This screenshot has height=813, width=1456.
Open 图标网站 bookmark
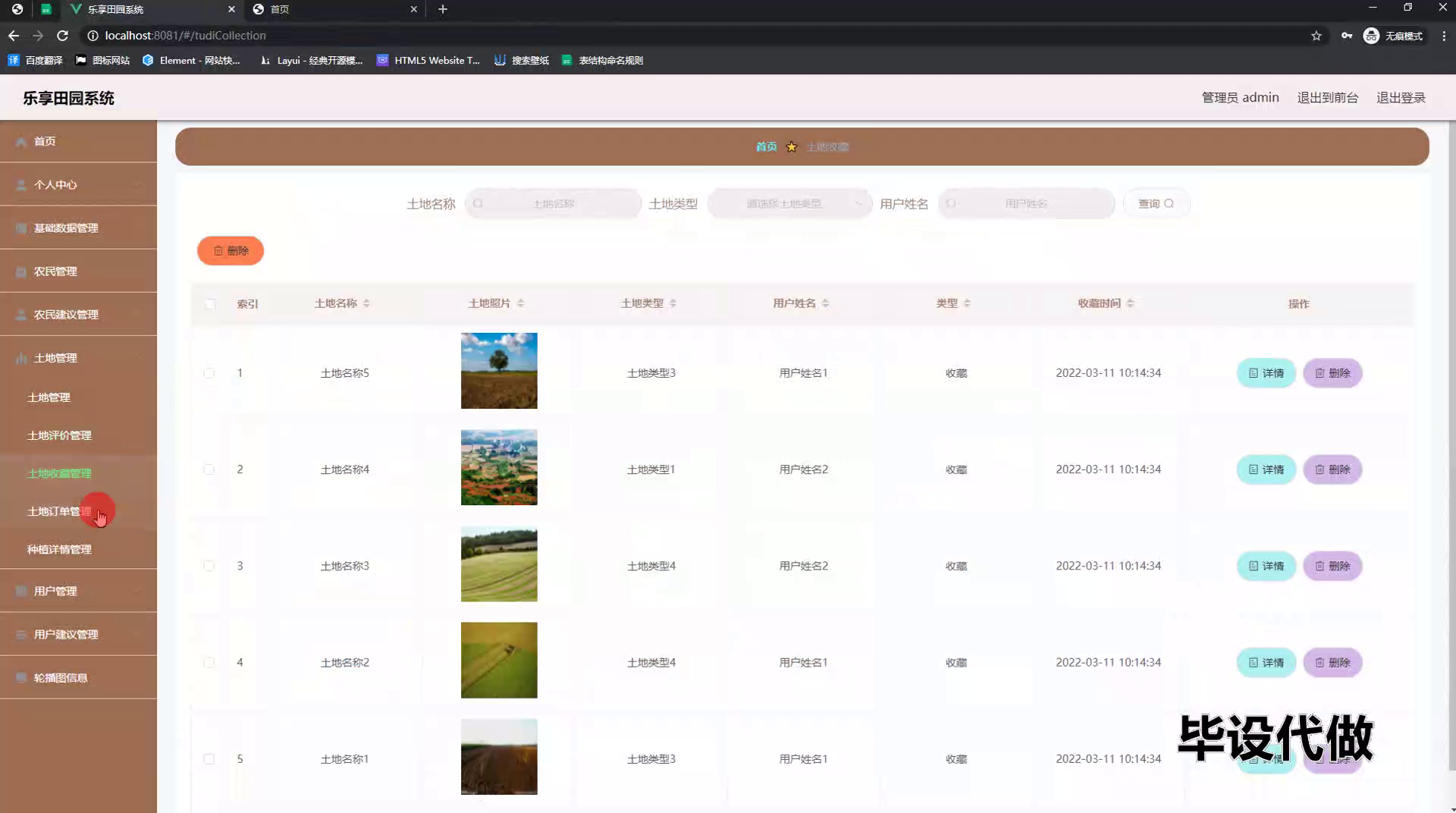[x=102, y=61]
